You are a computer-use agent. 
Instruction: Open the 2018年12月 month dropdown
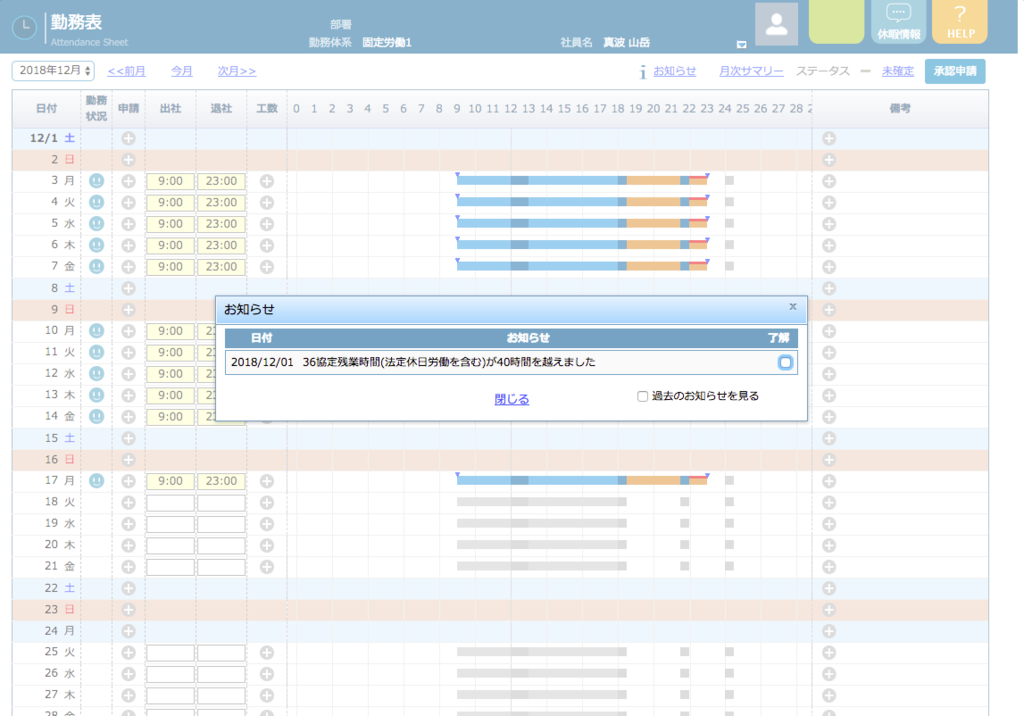pyautogui.click(x=54, y=71)
